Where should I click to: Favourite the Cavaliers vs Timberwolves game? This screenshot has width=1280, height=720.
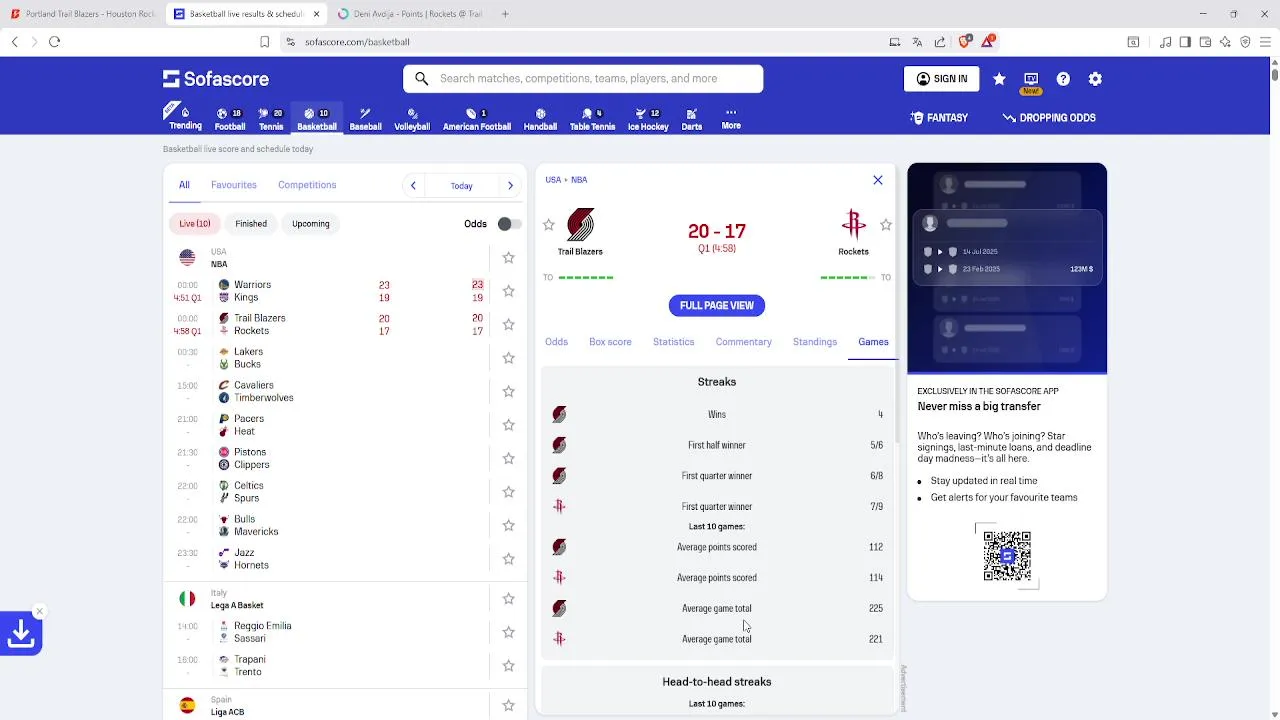[x=508, y=391]
